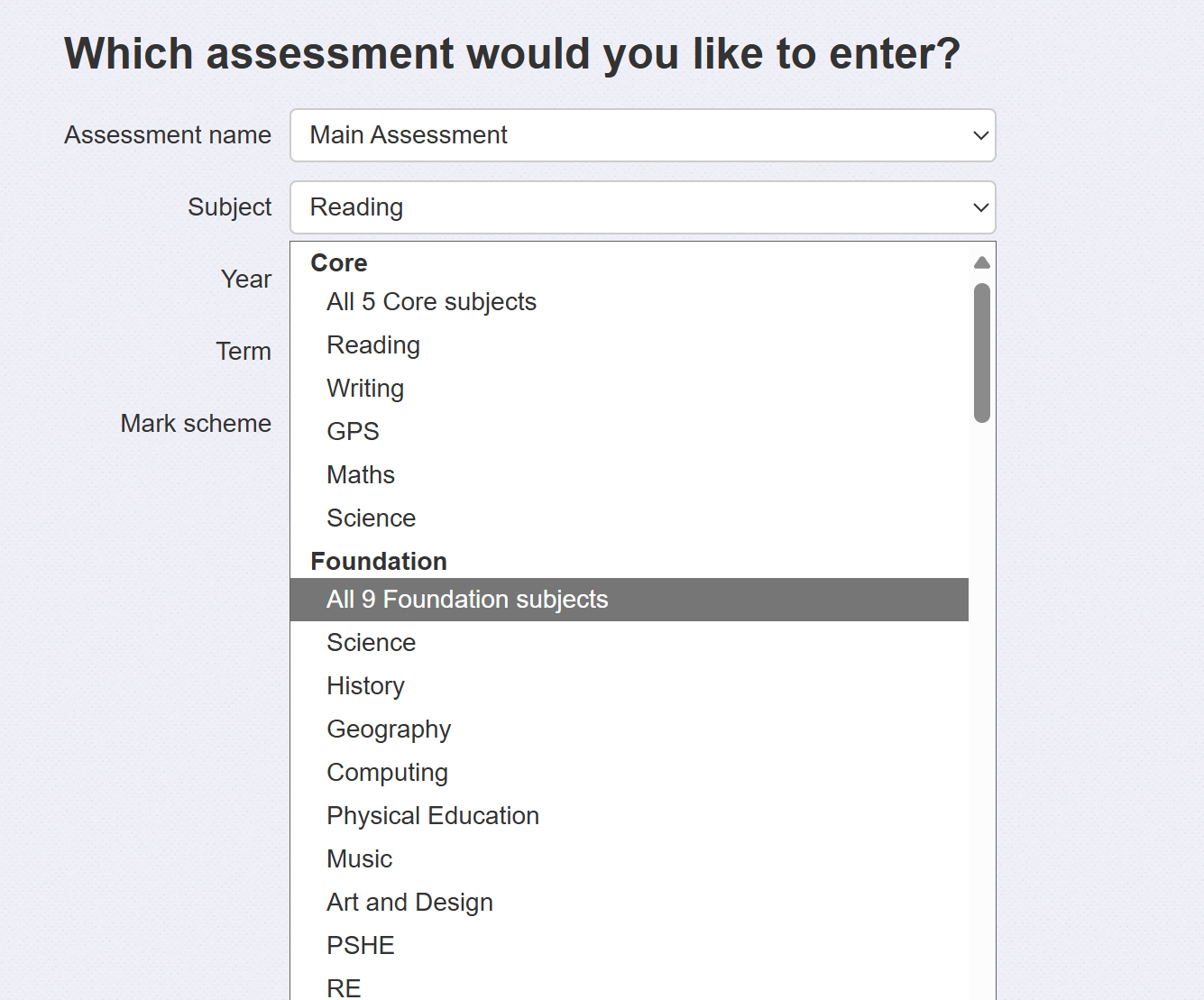Select Science under the Core group

pos(371,518)
